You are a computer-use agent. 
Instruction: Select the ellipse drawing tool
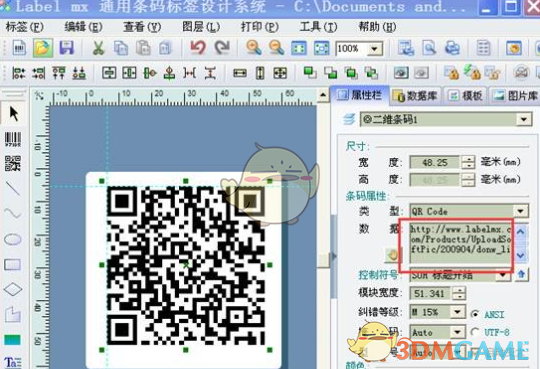click(13, 239)
